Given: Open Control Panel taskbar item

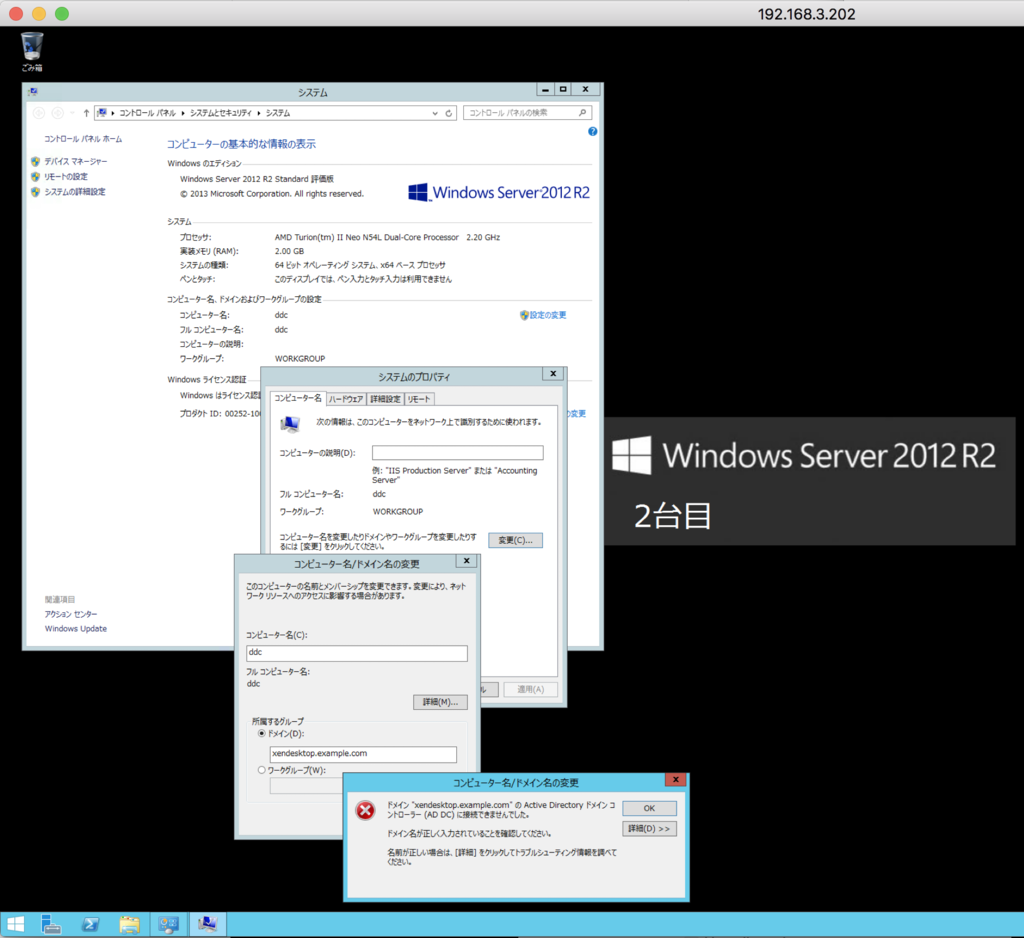Looking at the screenshot, I should point(168,924).
